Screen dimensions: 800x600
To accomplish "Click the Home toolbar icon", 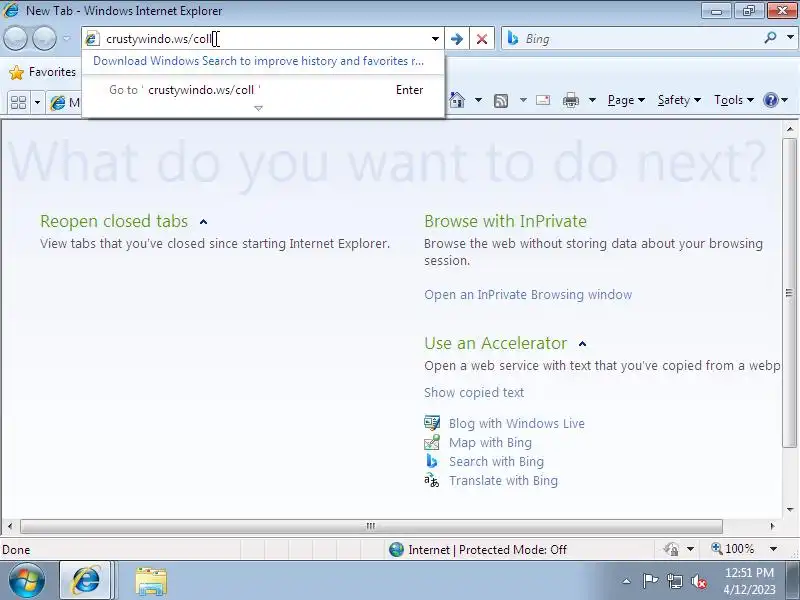I will tap(457, 100).
